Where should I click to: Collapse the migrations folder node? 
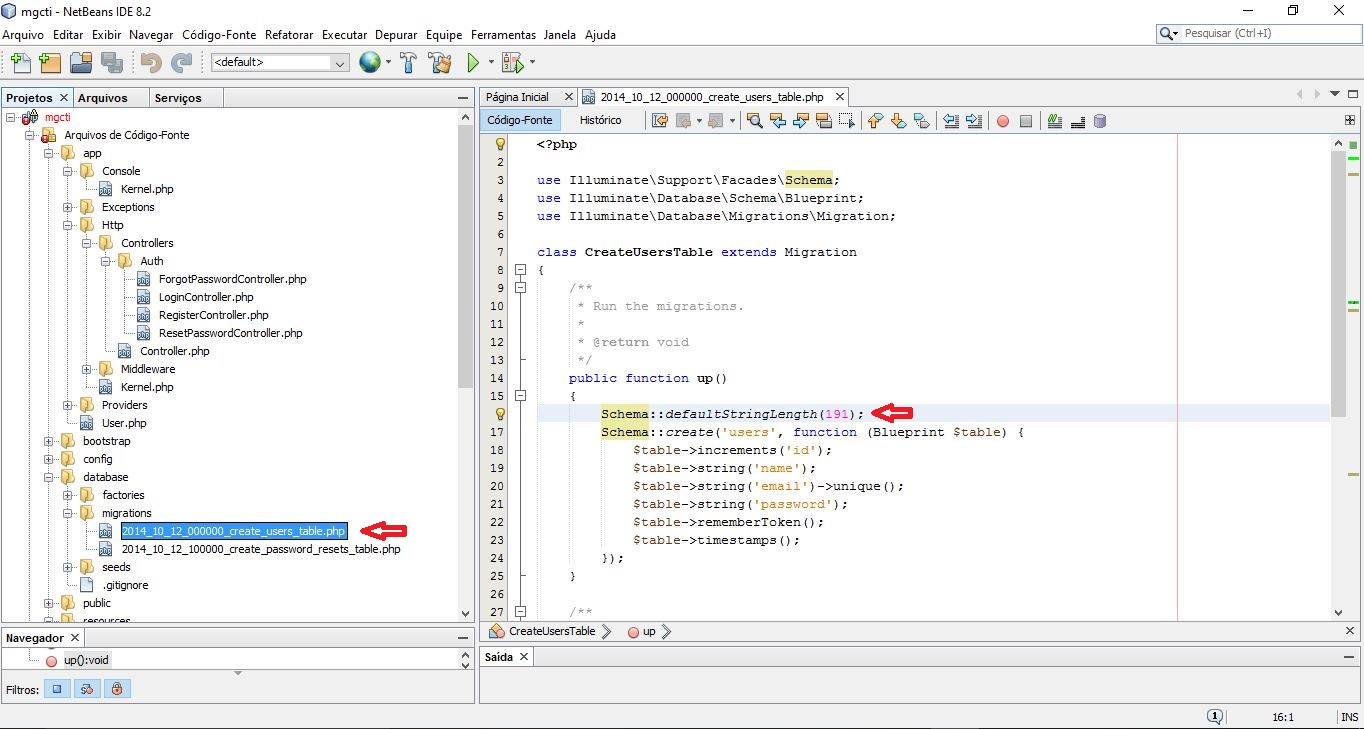(68, 513)
